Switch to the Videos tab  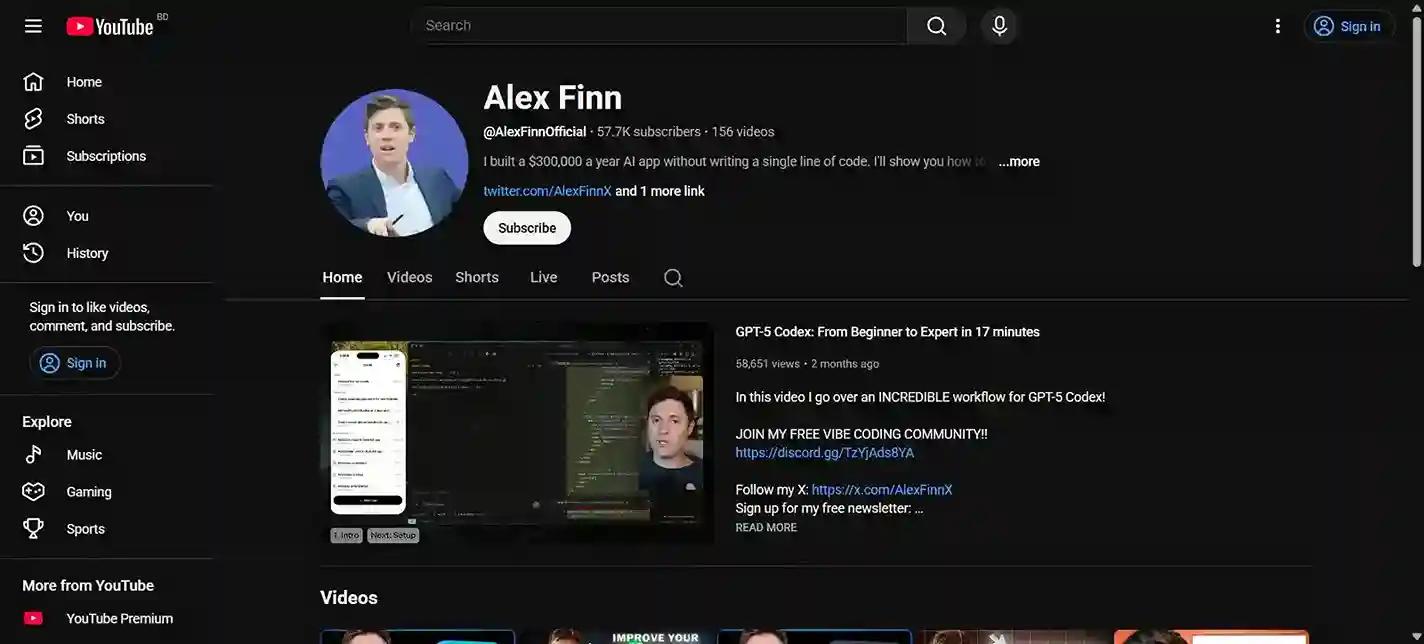[x=409, y=278]
